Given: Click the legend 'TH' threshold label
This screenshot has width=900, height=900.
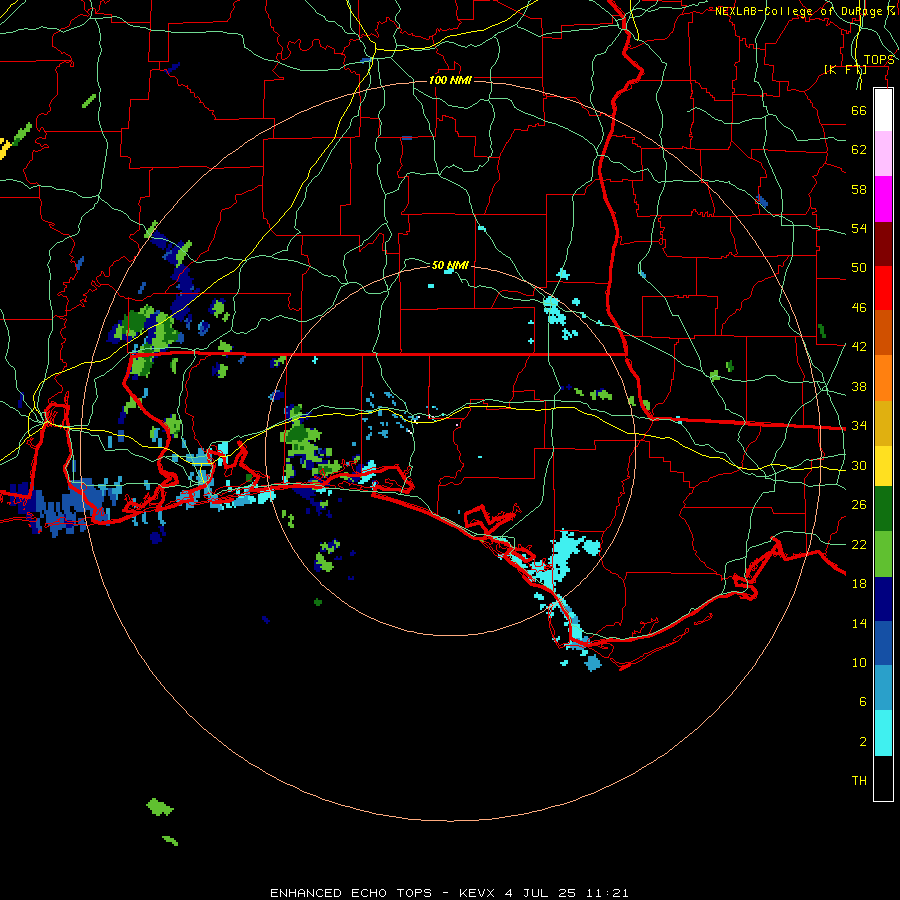Looking at the screenshot, I should [859, 781].
